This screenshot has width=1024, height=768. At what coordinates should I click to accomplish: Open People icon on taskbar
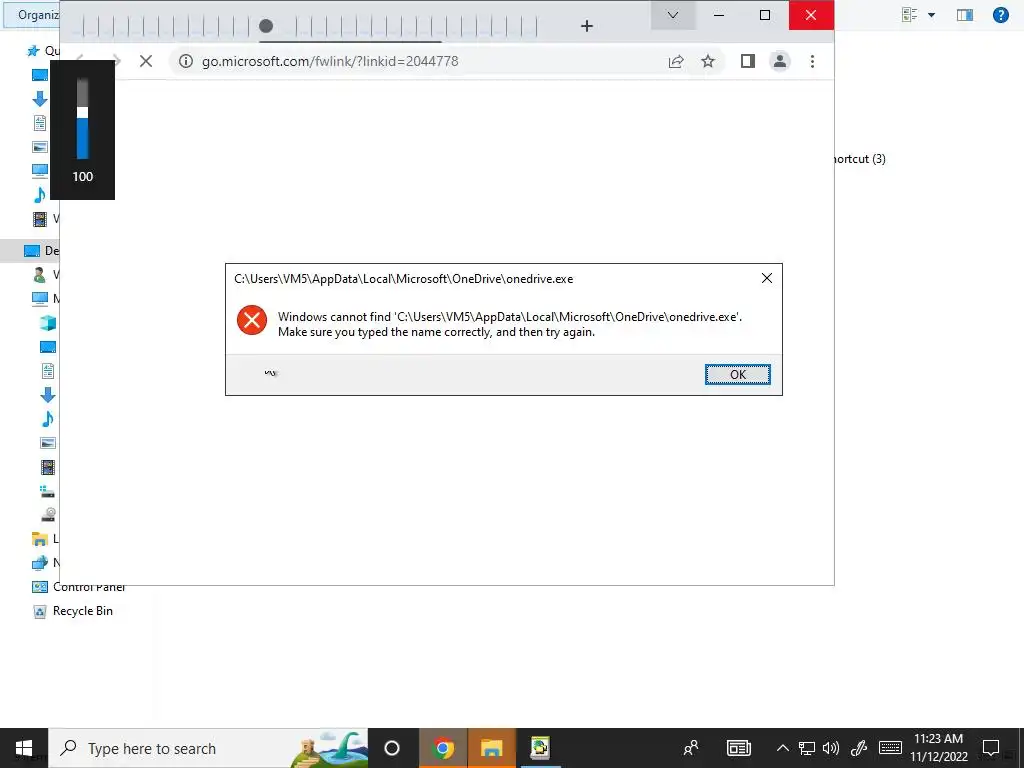point(691,748)
